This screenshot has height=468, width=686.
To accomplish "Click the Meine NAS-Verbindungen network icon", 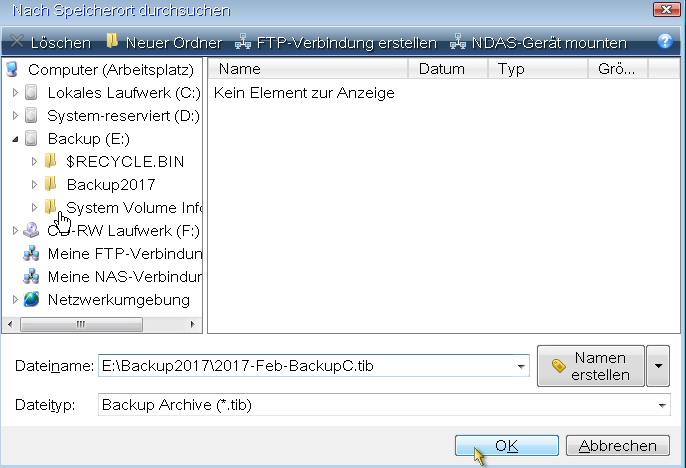I will click(31, 276).
